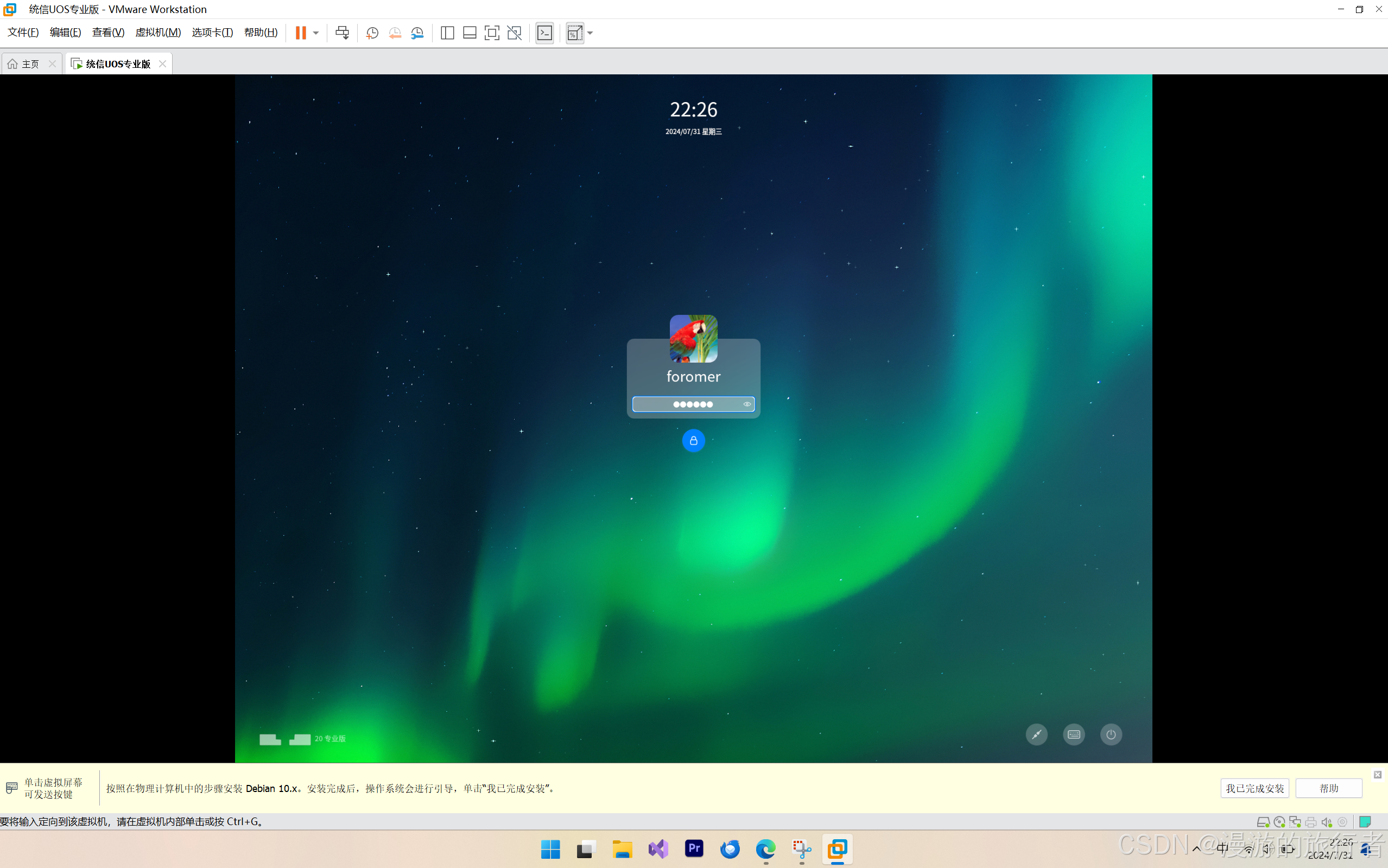
Task: Click the power button on login screen
Action: [1111, 734]
